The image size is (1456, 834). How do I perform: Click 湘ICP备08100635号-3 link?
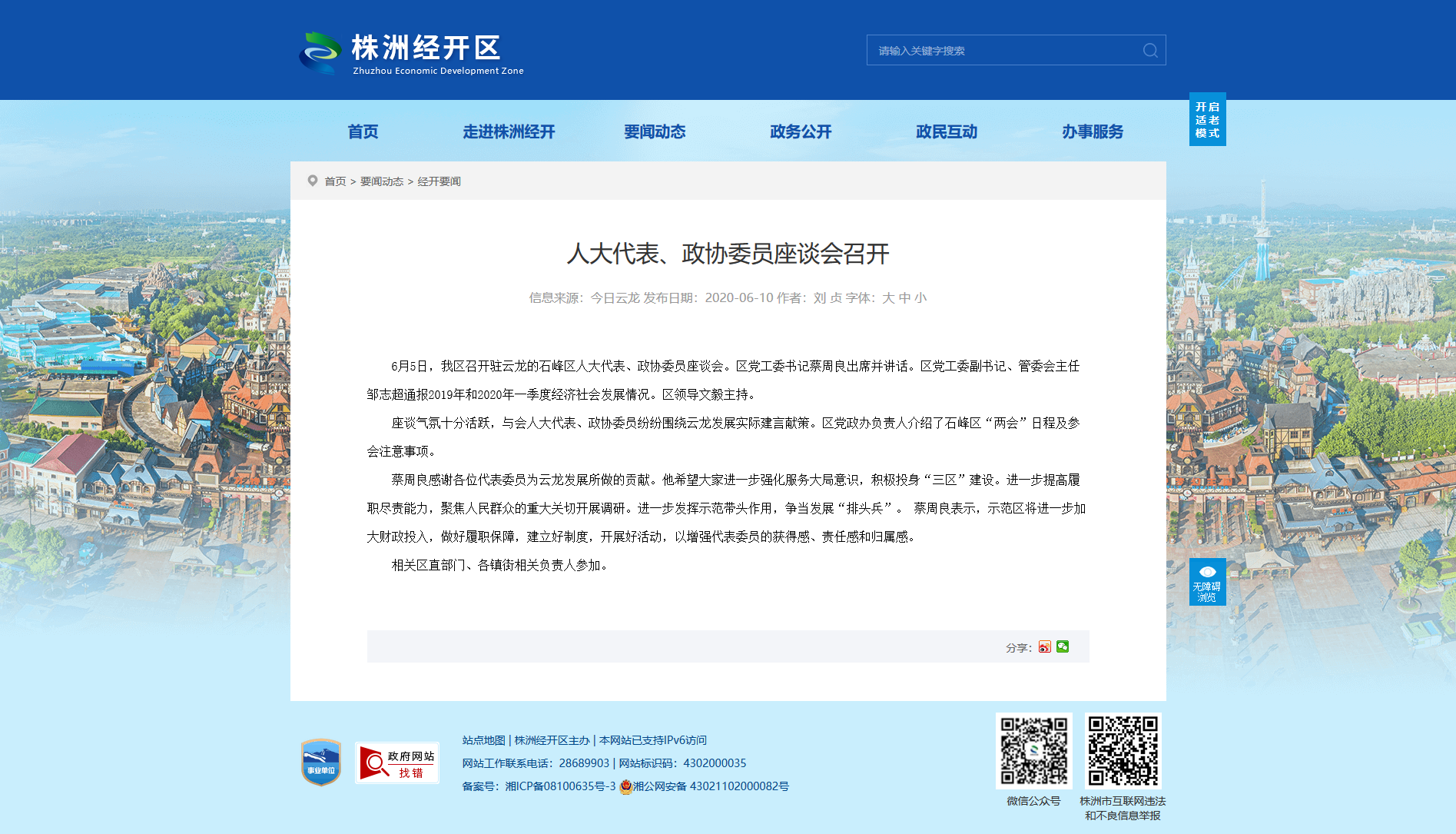tap(560, 786)
